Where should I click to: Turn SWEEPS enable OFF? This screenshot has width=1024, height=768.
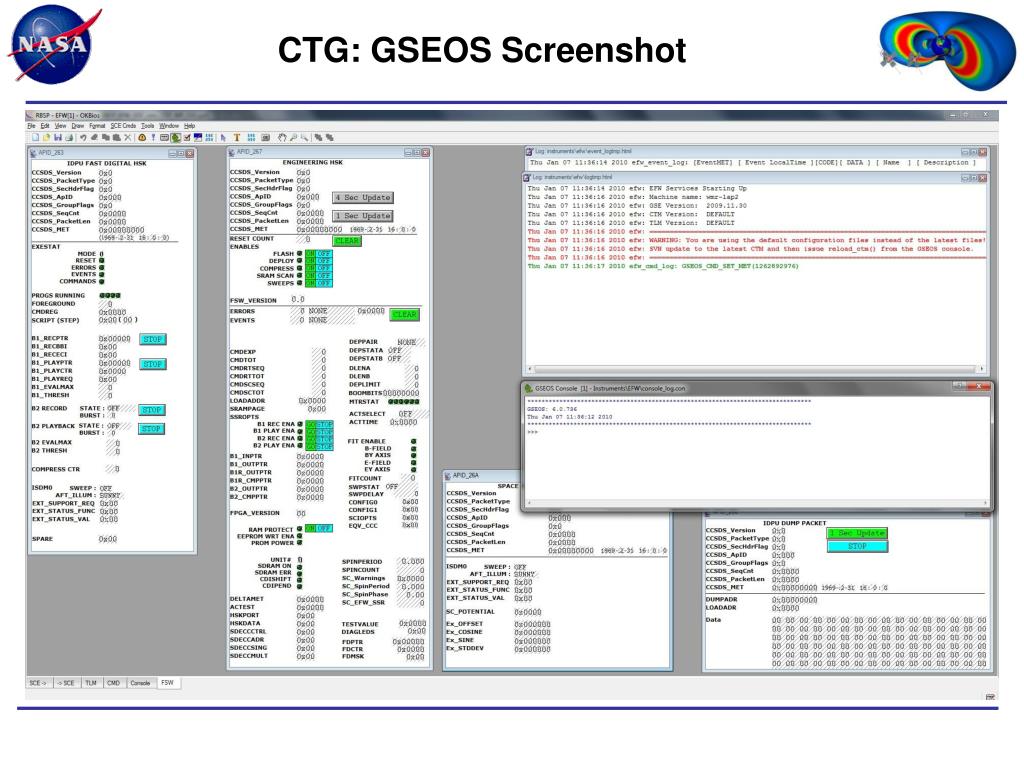click(x=325, y=283)
